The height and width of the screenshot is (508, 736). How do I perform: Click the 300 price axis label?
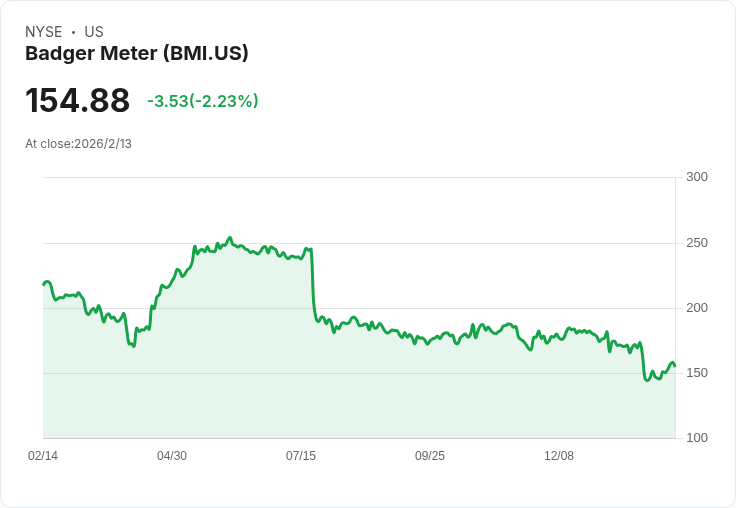point(697,177)
